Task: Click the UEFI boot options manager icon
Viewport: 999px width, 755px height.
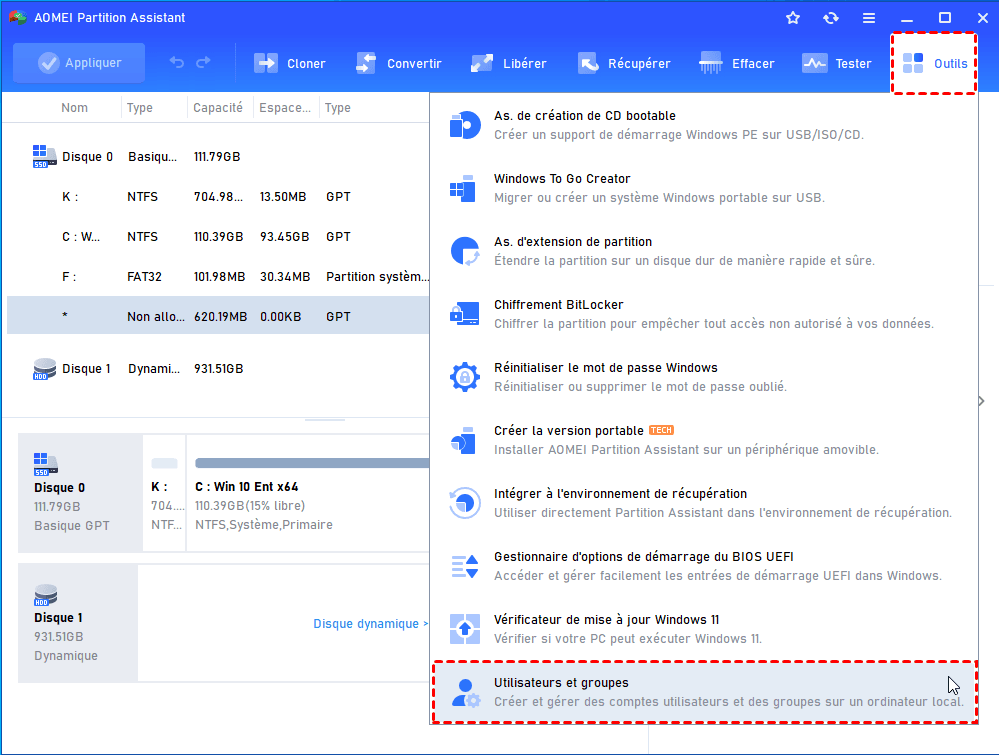Action: [465, 566]
